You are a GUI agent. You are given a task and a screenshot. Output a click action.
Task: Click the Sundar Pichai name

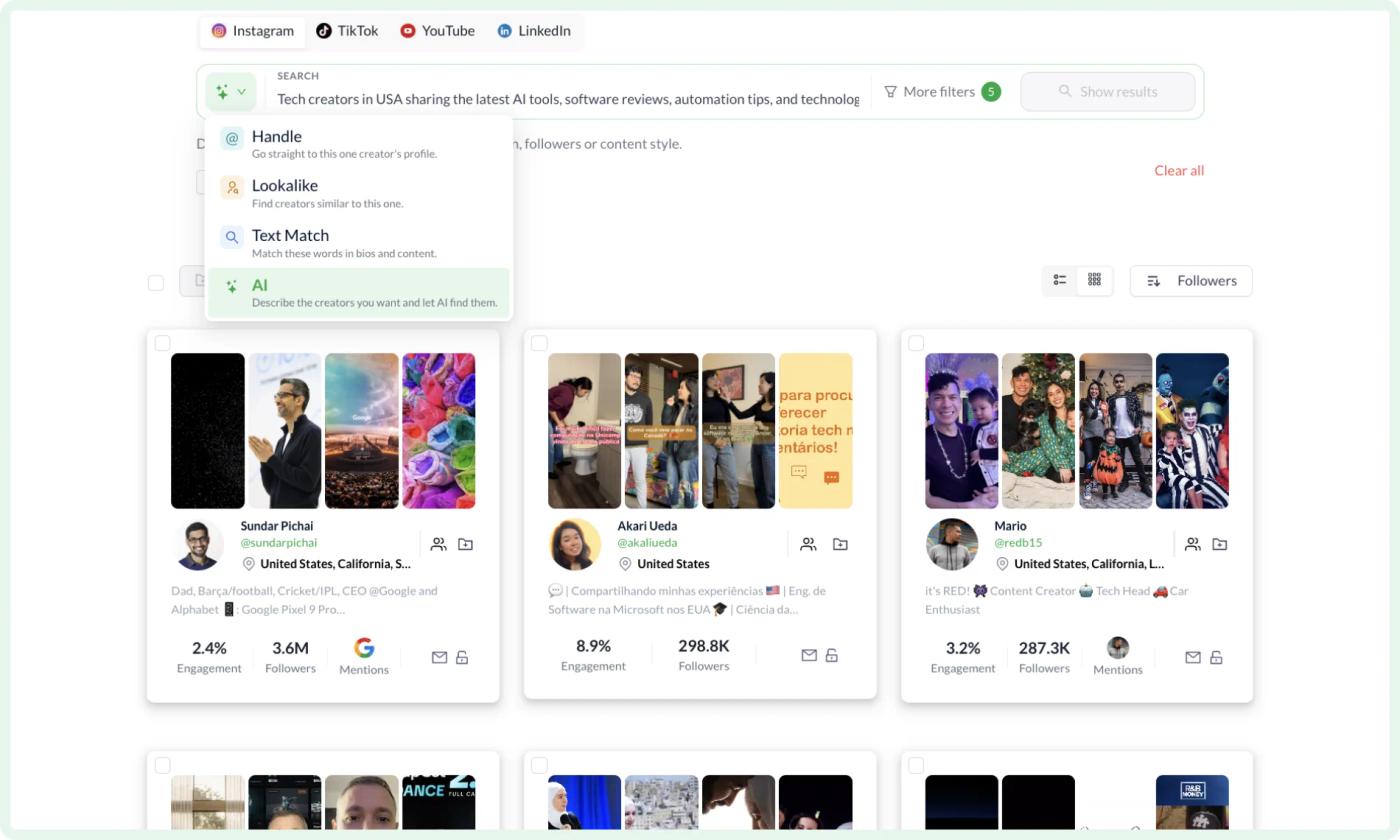click(277, 526)
